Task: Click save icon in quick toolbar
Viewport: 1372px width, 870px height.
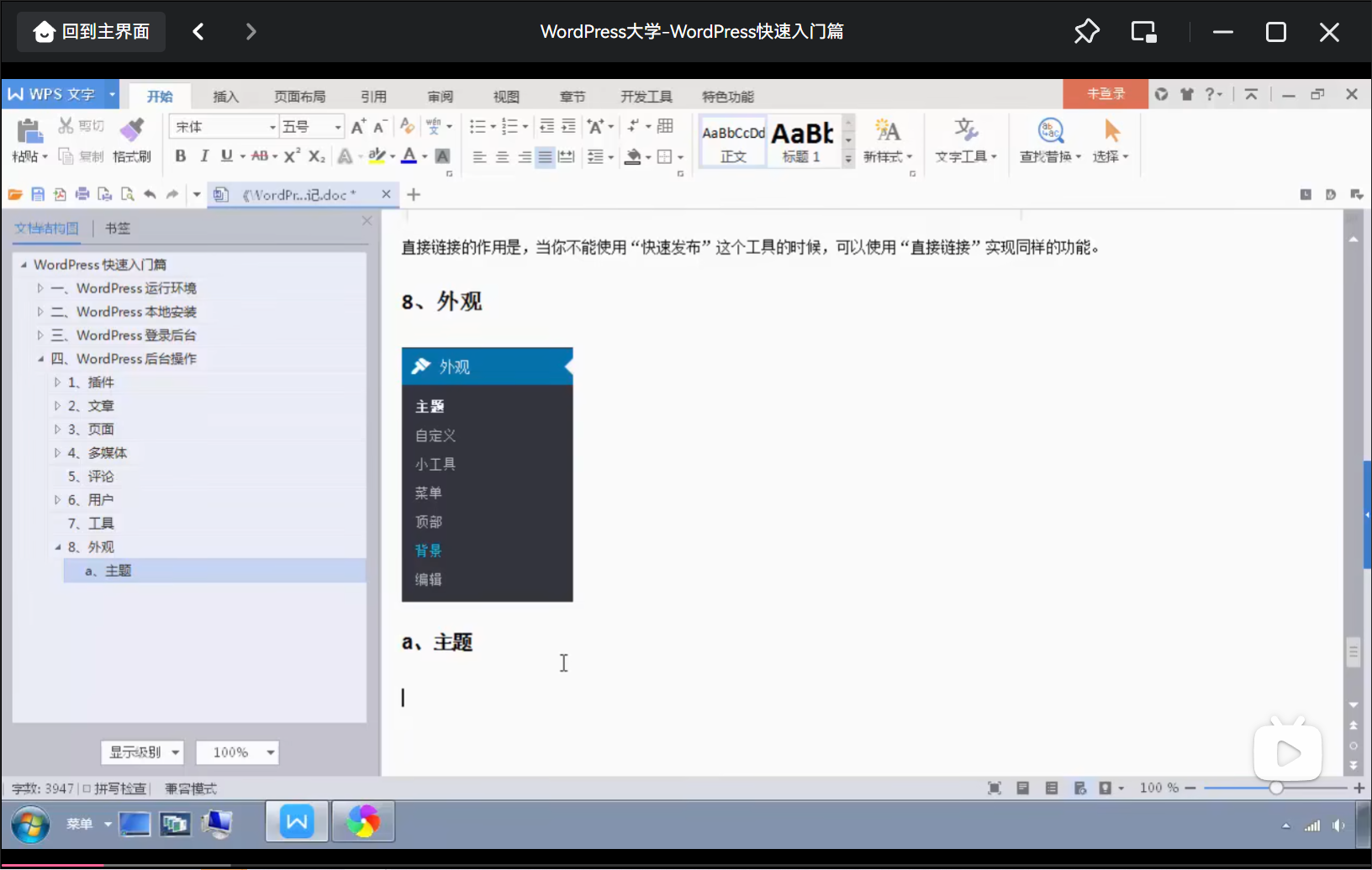Action: (x=37, y=194)
